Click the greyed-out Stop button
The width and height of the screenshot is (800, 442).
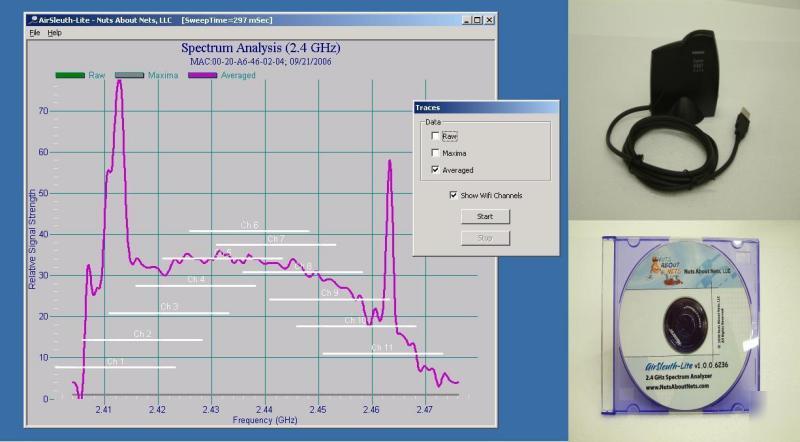click(485, 238)
